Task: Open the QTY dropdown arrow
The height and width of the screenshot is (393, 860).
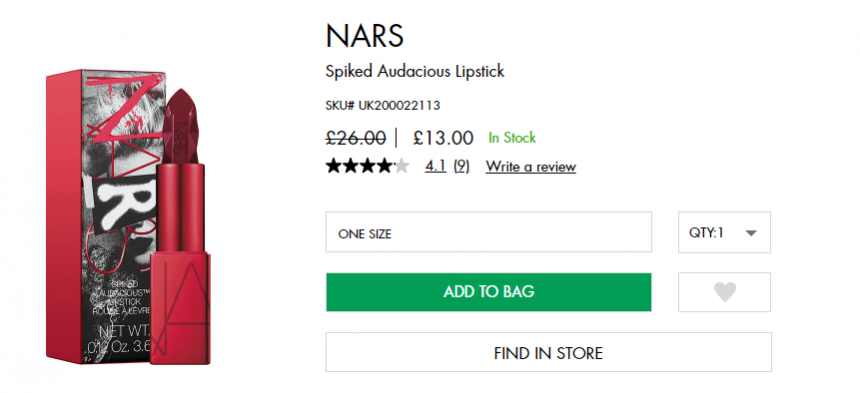Action: [751, 233]
